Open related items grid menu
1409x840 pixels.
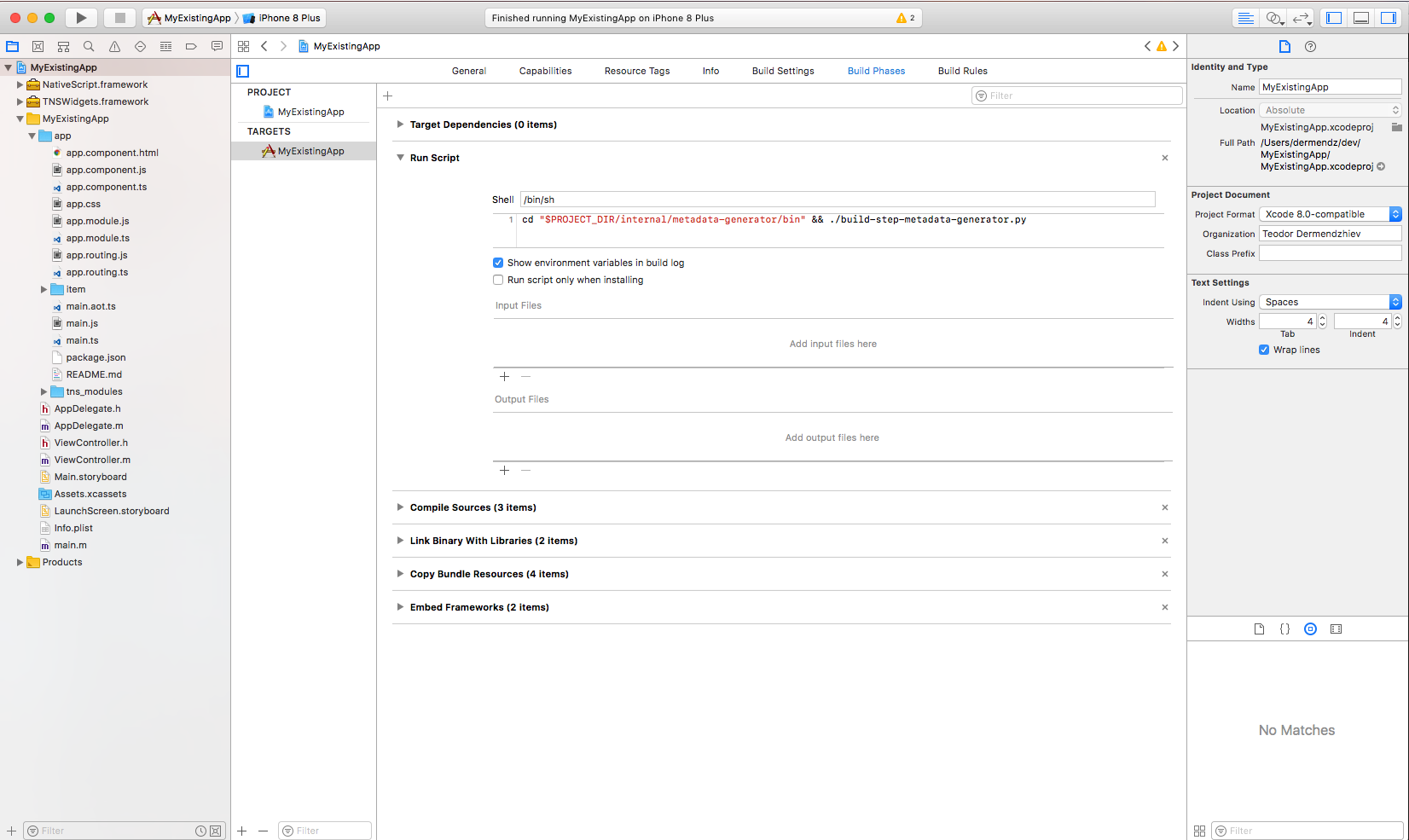[244, 46]
